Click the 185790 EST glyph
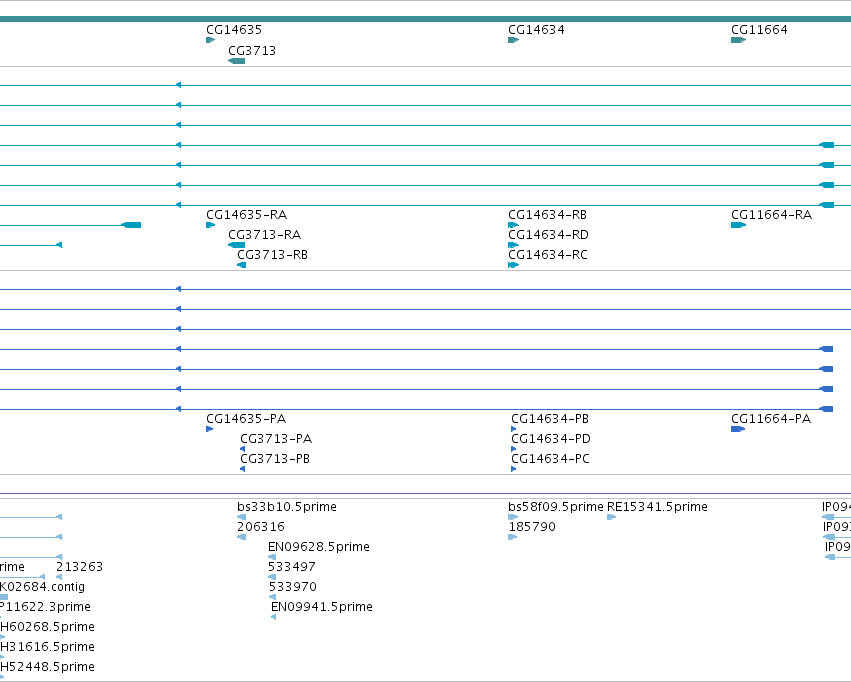Image resolution: width=851 pixels, height=682 pixels. tap(513, 537)
